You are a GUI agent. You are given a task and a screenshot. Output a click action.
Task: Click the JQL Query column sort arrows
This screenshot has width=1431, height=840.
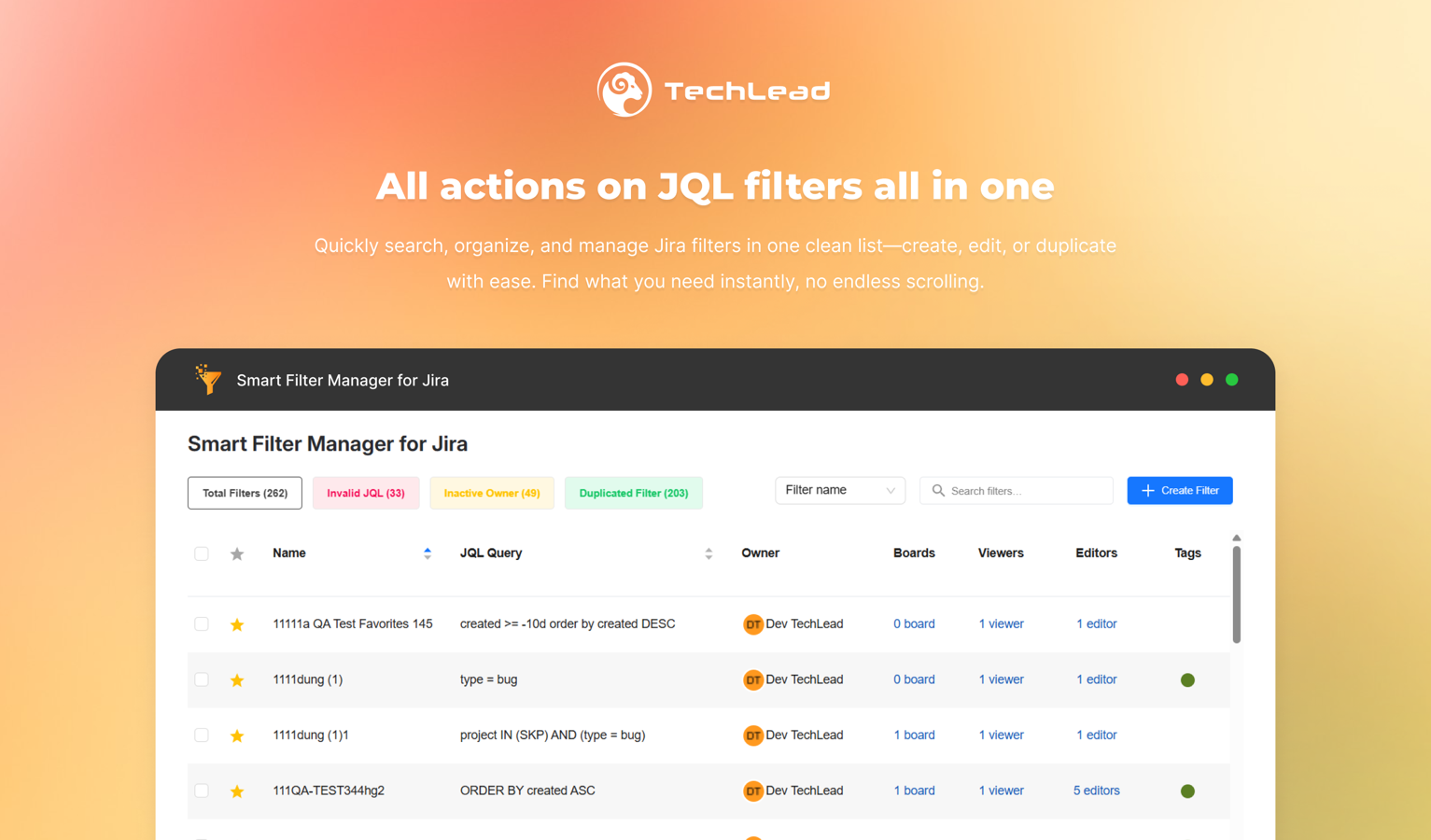(x=709, y=553)
